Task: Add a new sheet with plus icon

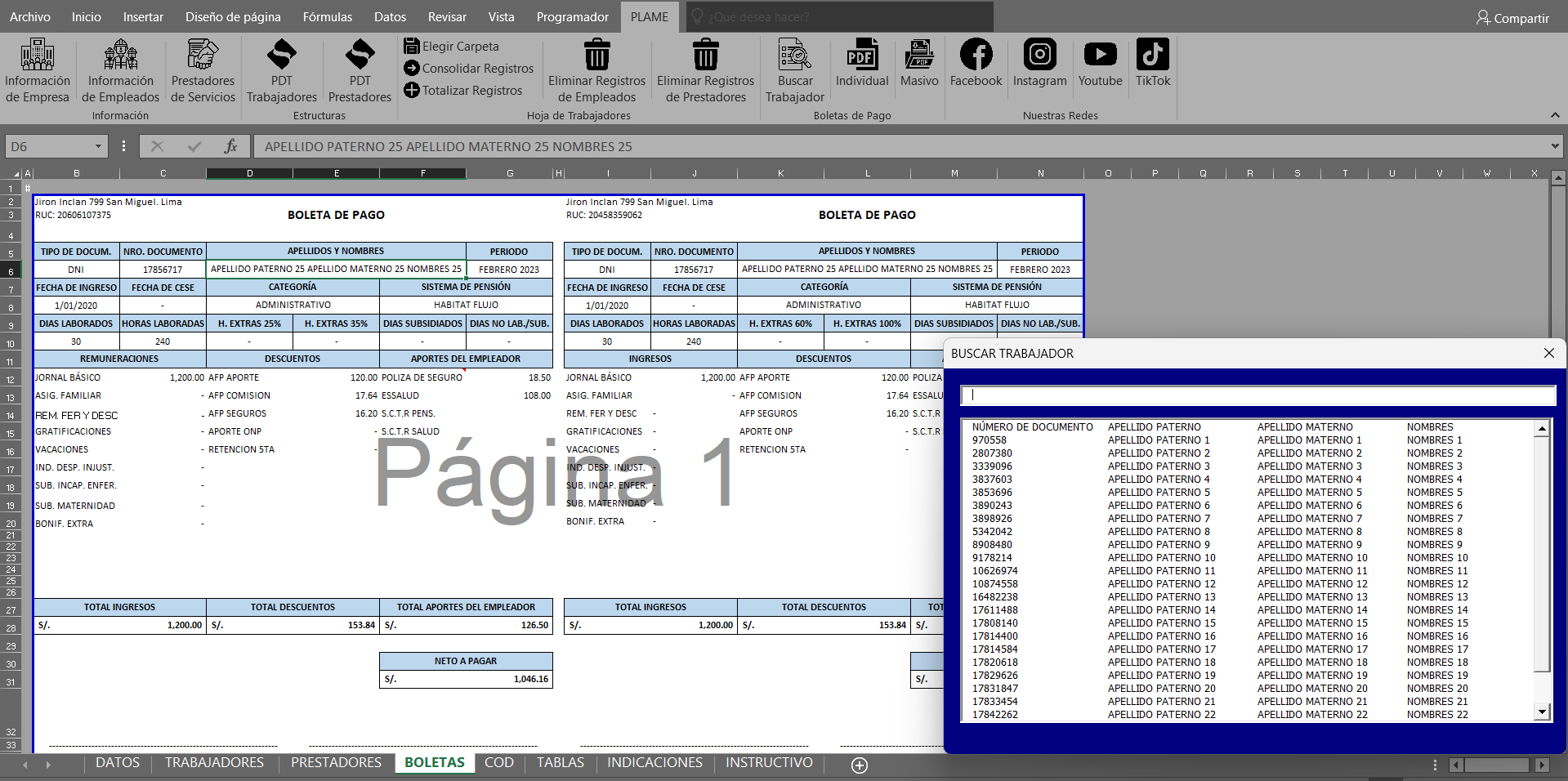Action: click(x=860, y=765)
